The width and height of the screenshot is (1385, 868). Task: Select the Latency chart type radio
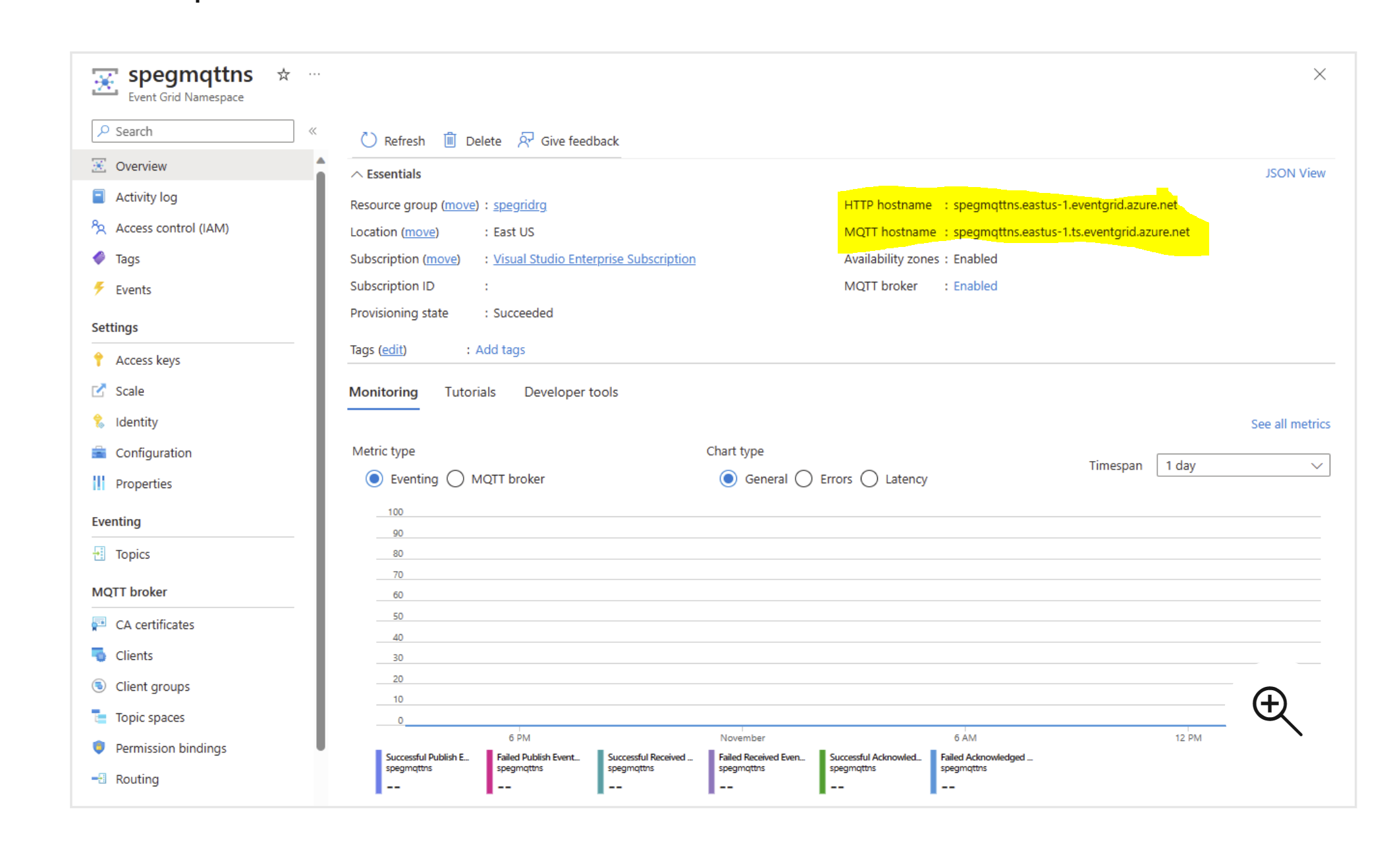click(869, 479)
